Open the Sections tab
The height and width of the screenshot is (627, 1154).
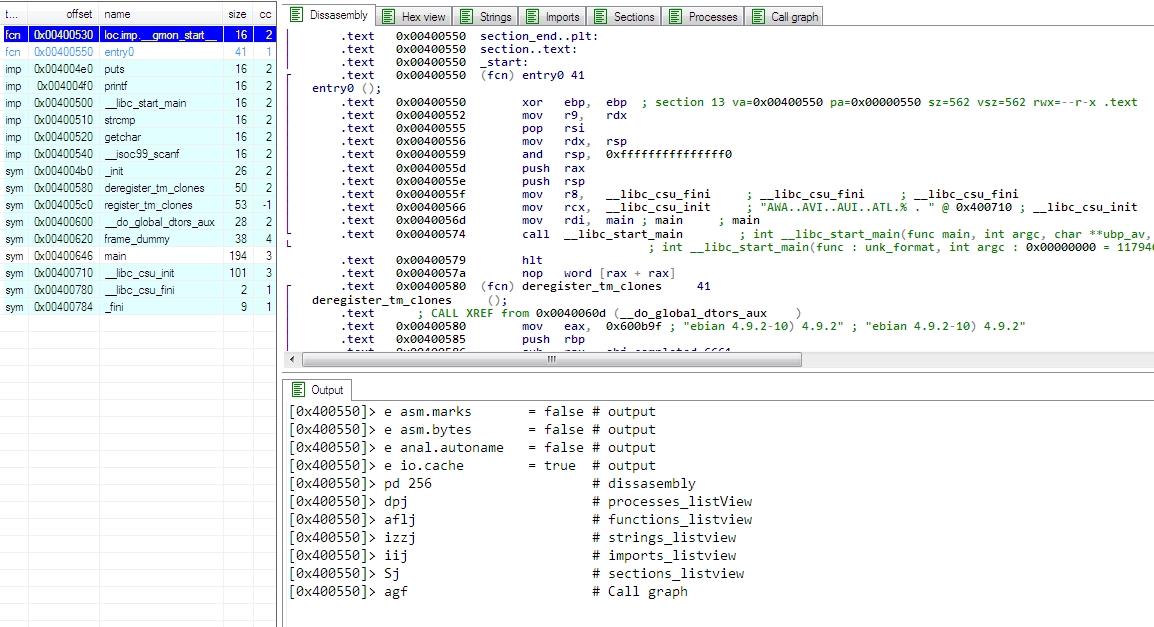click(x=624, y=17)
